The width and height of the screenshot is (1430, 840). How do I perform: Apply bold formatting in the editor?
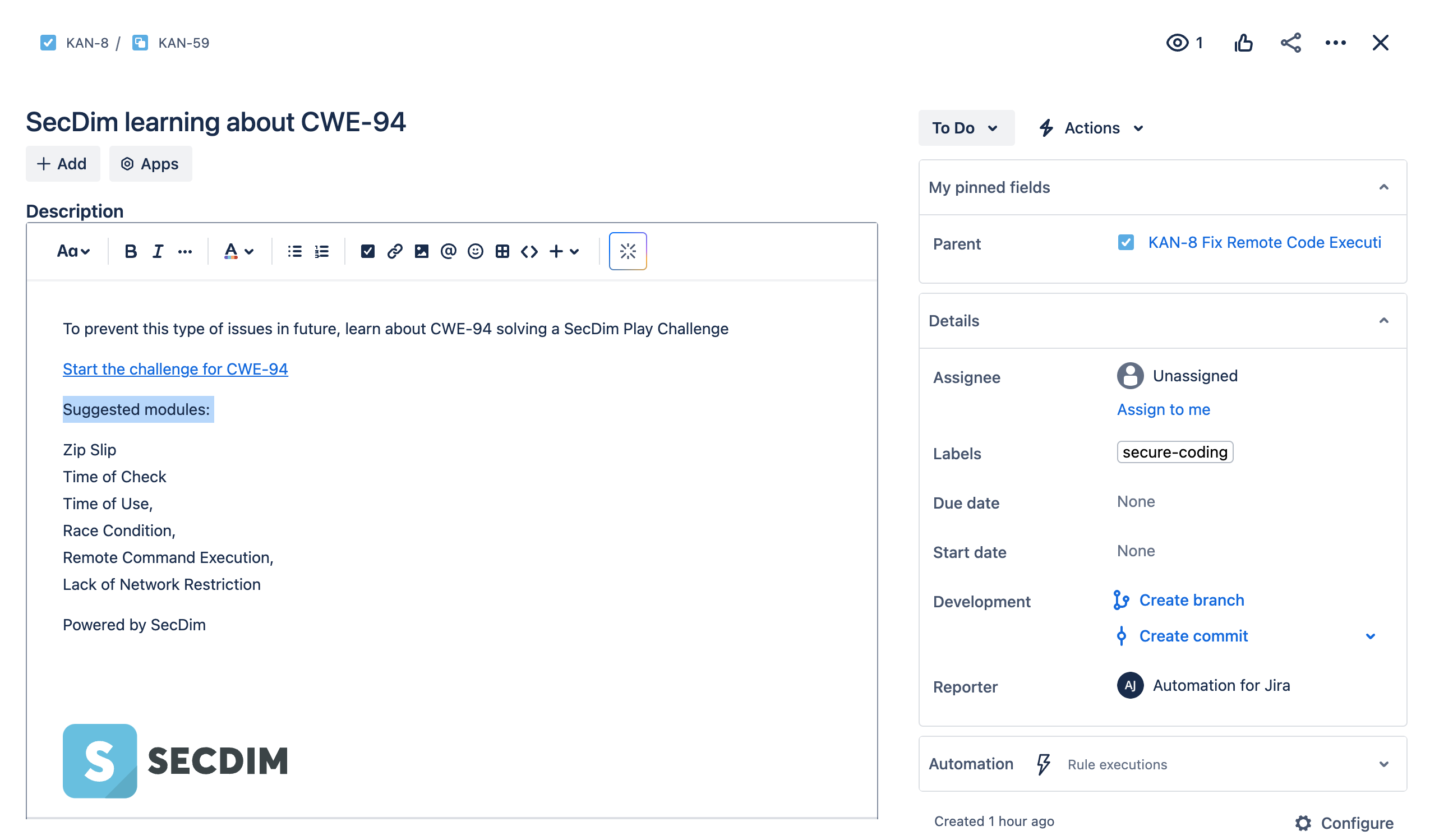(130, 251)
